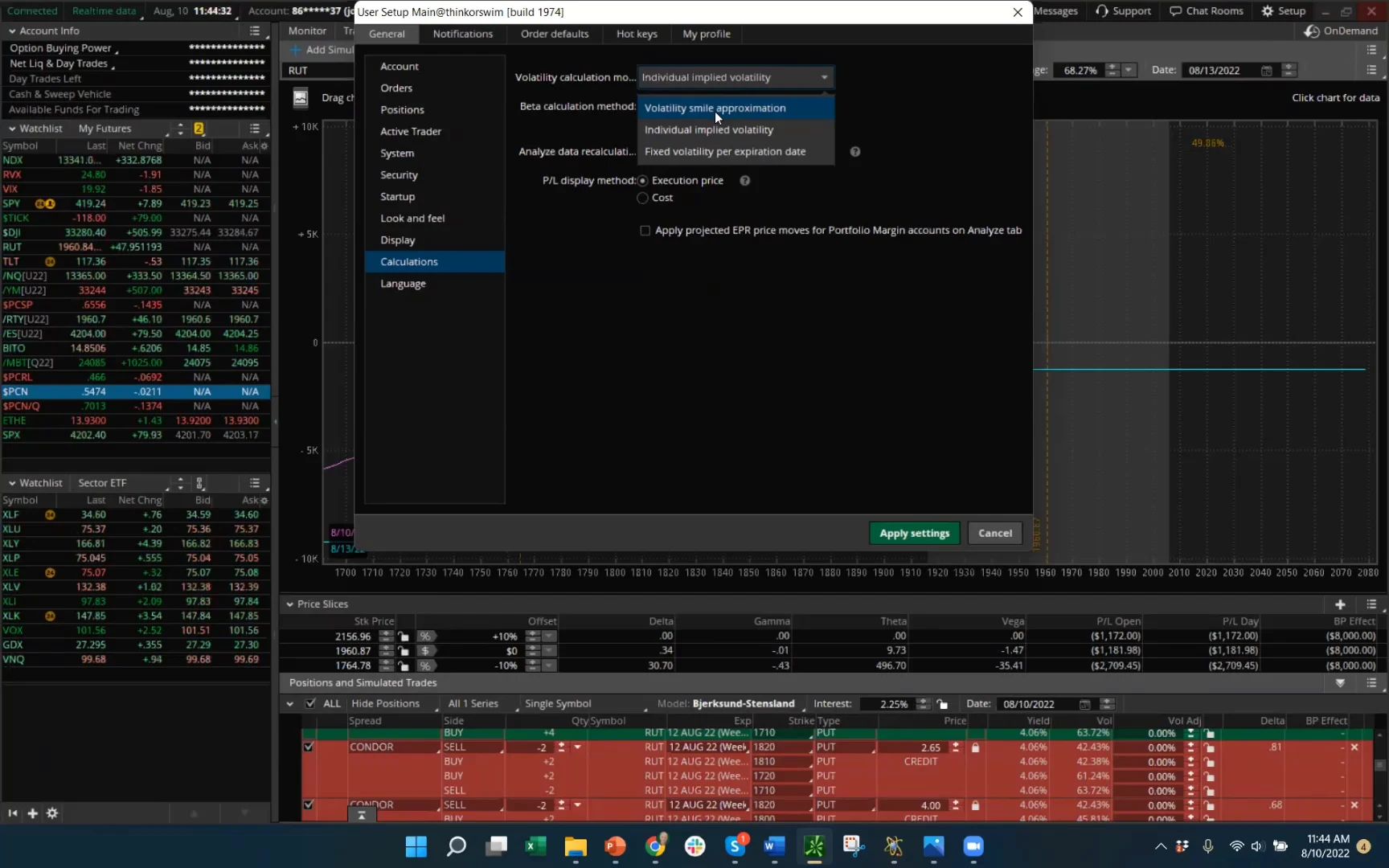This screenshot has width=1389, height=868.
Task: Choose Fixed volatility per expiration date
Action: point(736,152)
